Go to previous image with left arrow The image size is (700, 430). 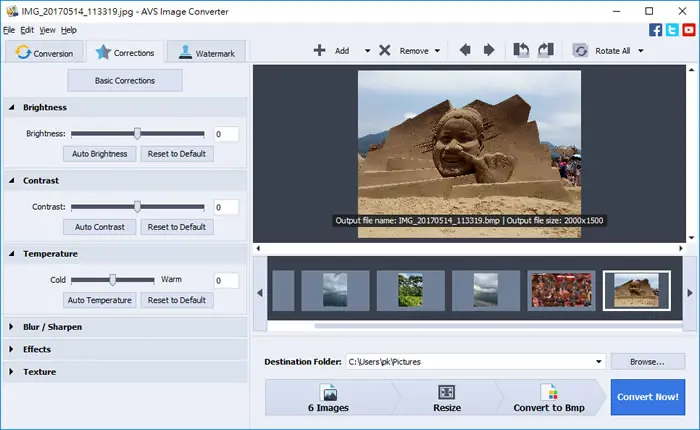tap(465, 50)
